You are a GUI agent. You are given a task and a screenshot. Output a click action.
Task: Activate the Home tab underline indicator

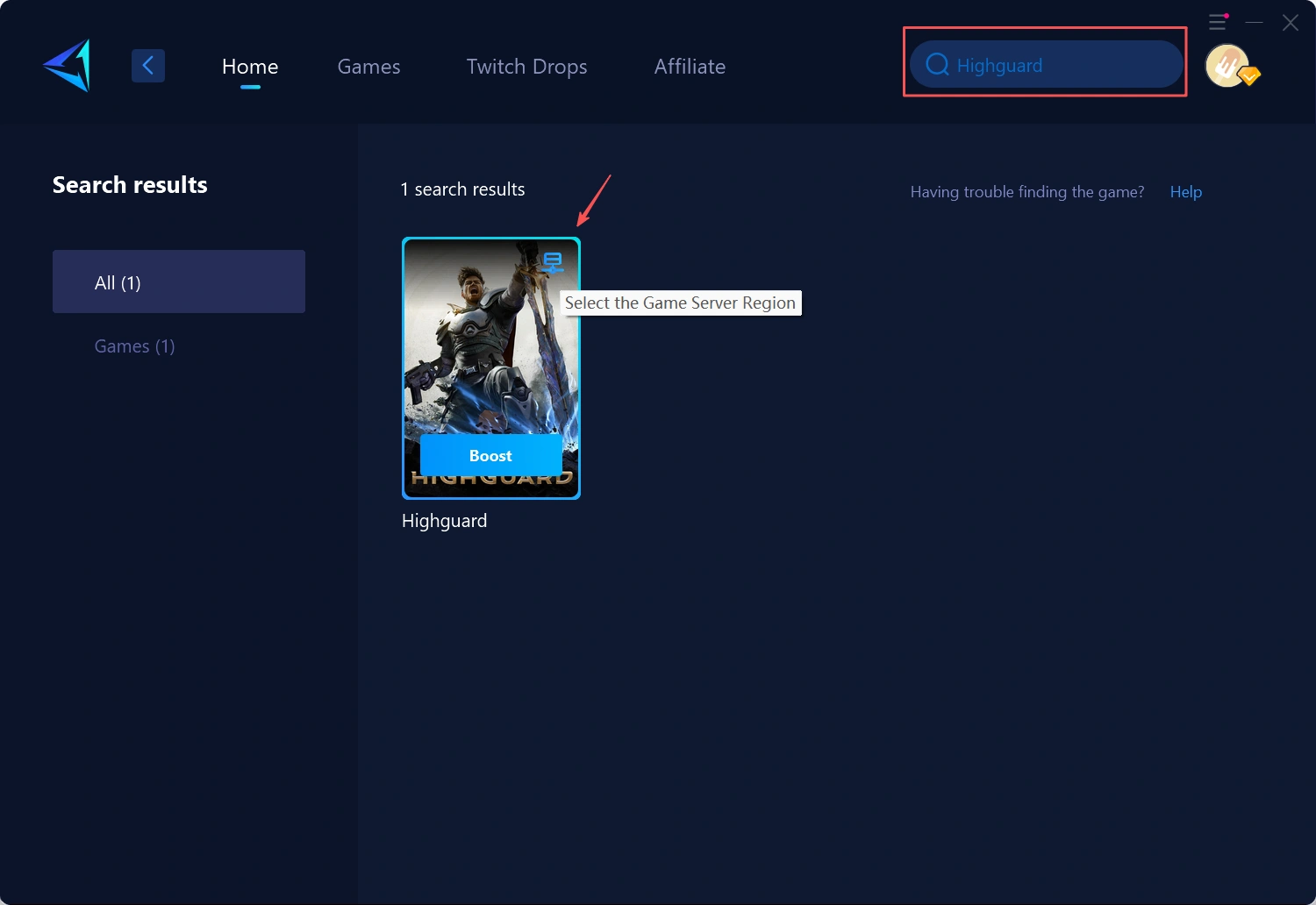point(249,87)
